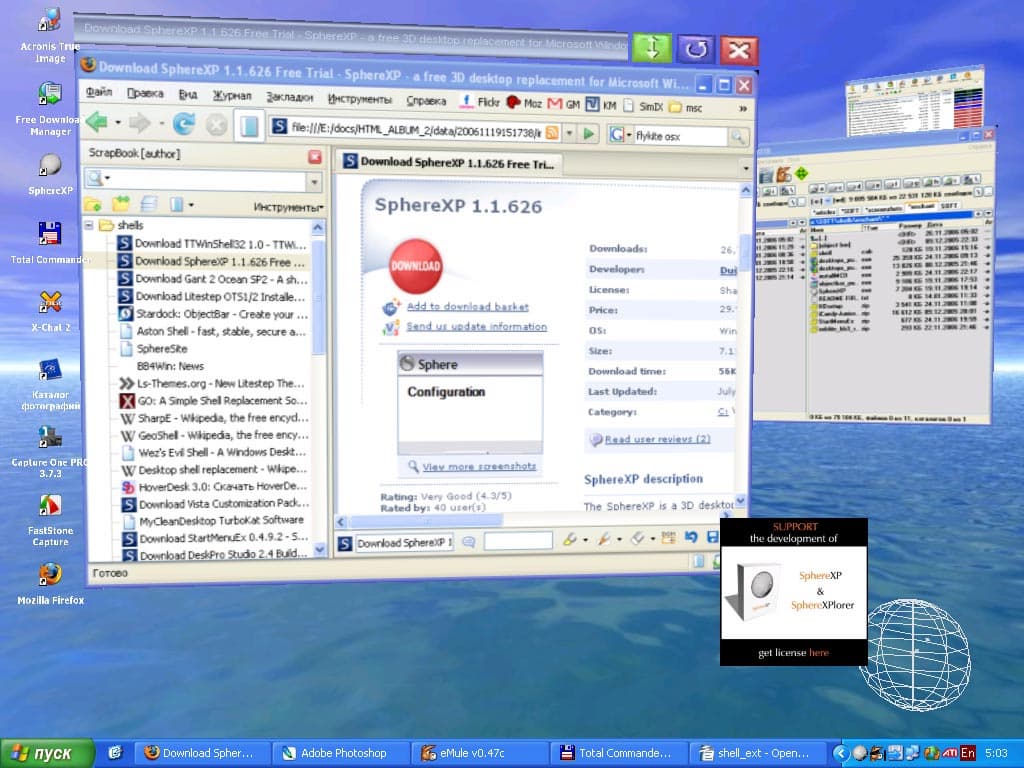
Task: Open the Закладки menu
Action: click(289, 97)
